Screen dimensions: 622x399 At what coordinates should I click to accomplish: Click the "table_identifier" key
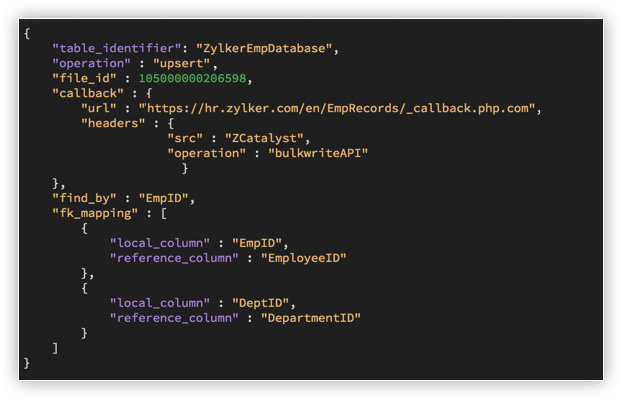(x=117, y=48)
